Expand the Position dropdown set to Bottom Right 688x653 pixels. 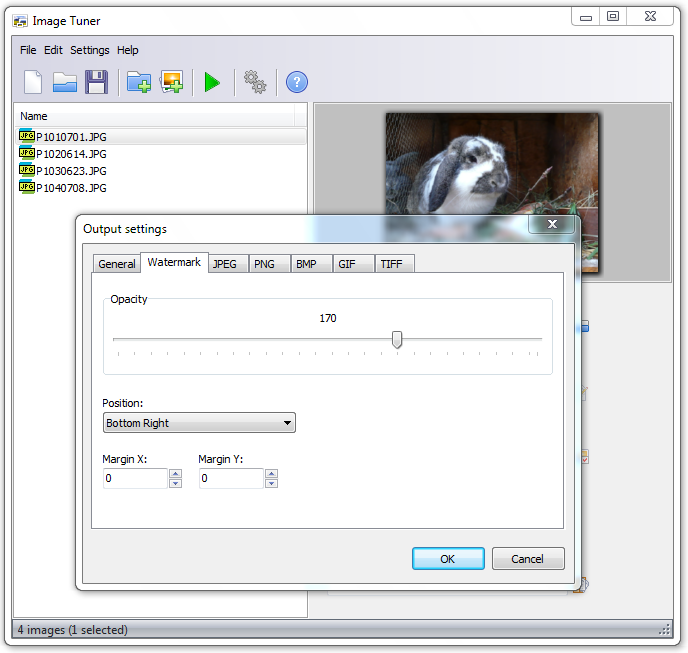pos(199,423)
